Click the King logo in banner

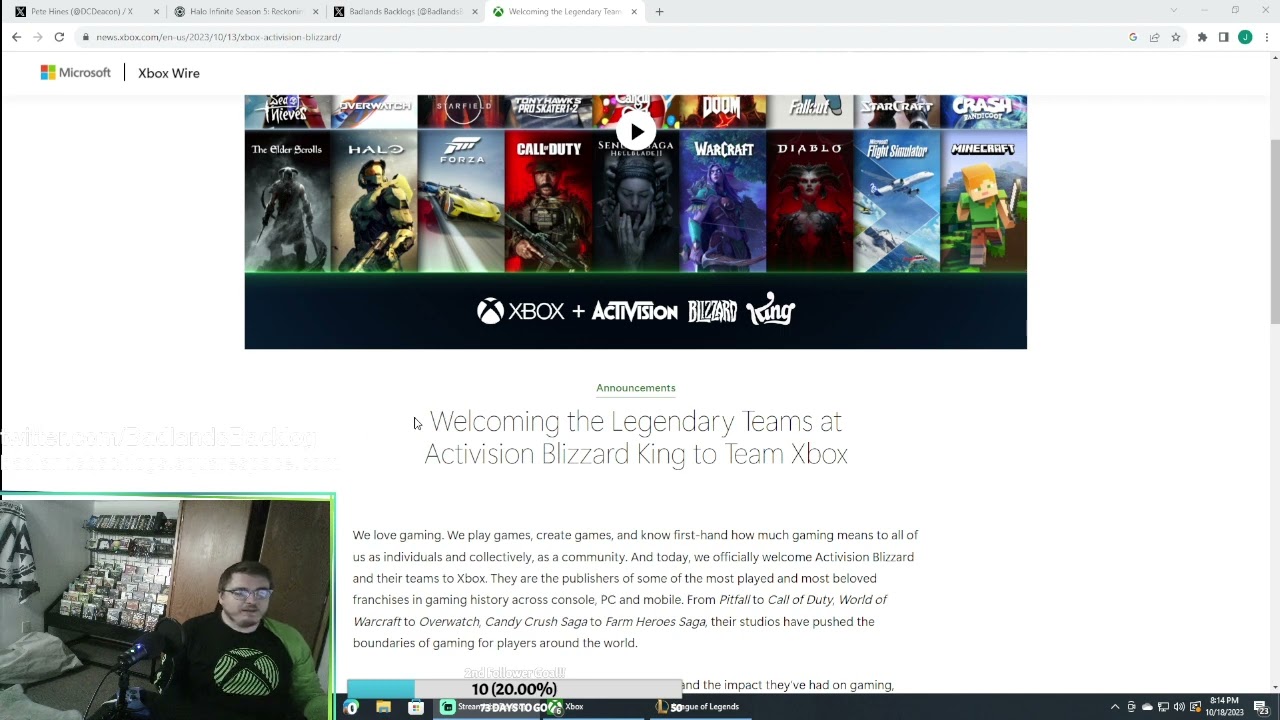[x=770, y=309]
